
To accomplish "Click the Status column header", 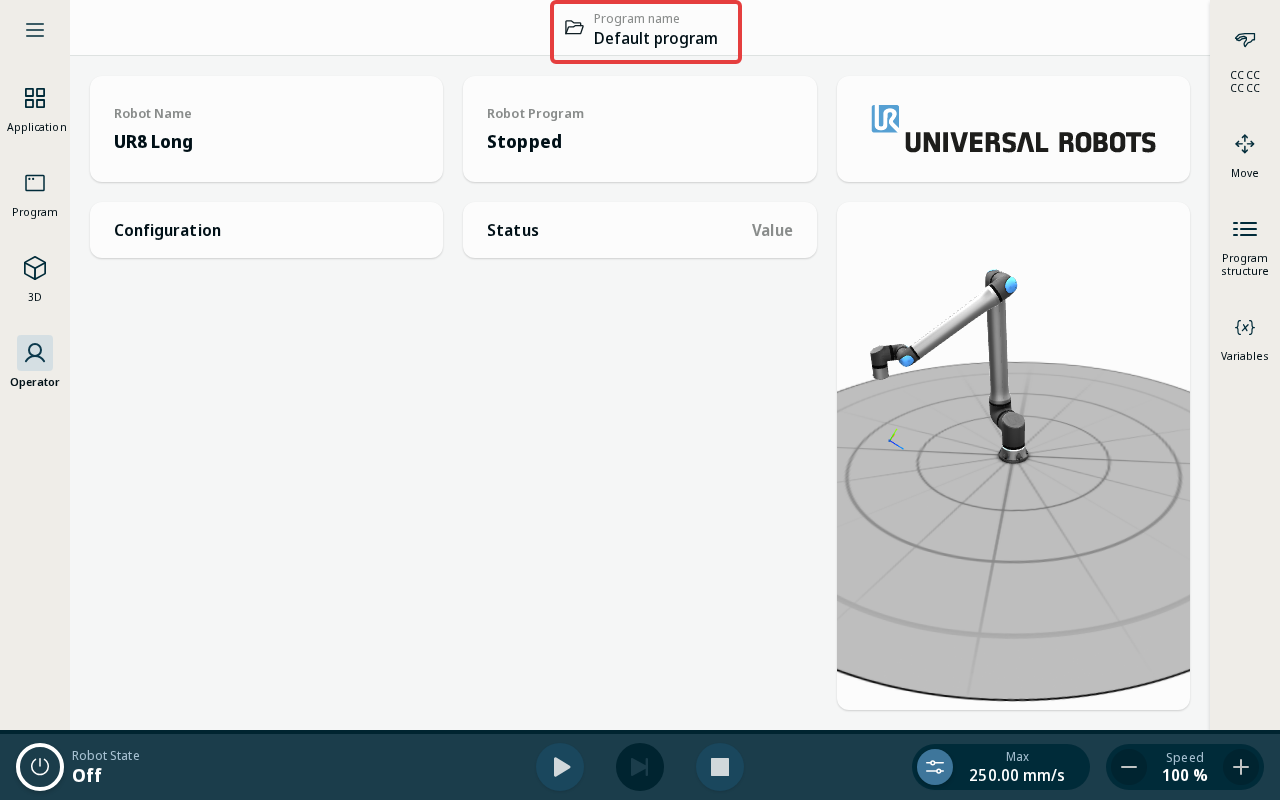I will [513, 230].
